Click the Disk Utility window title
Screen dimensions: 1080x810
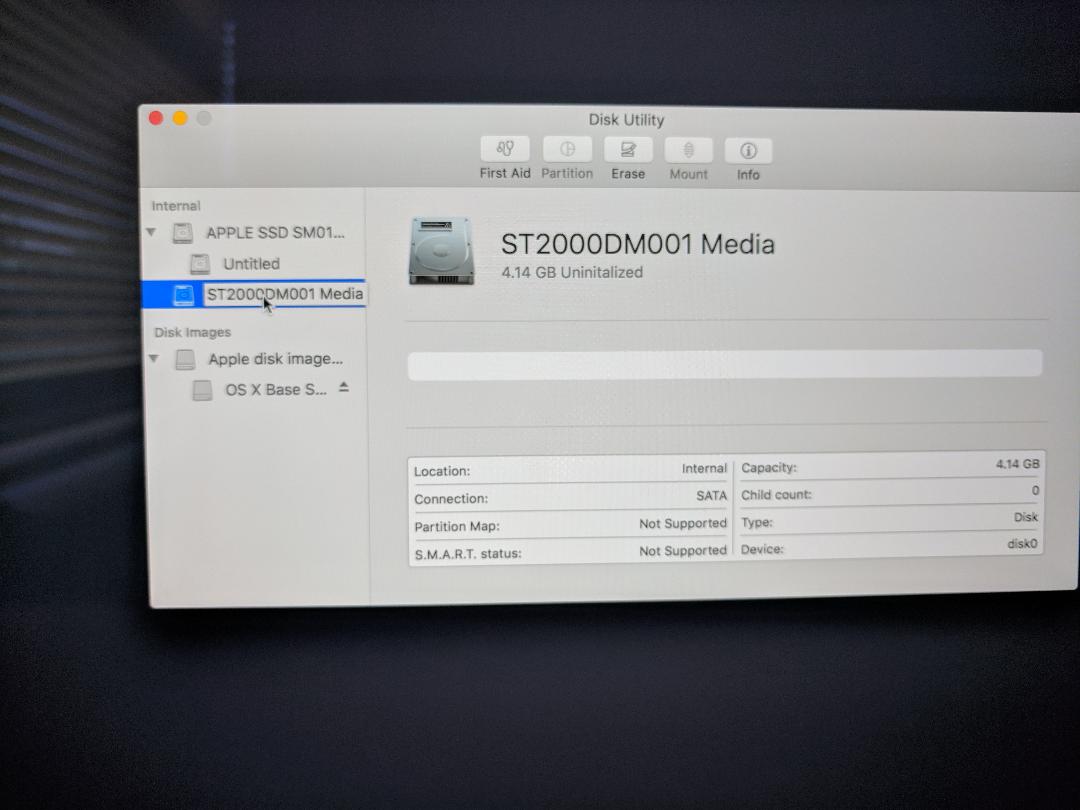click(626, 120)
